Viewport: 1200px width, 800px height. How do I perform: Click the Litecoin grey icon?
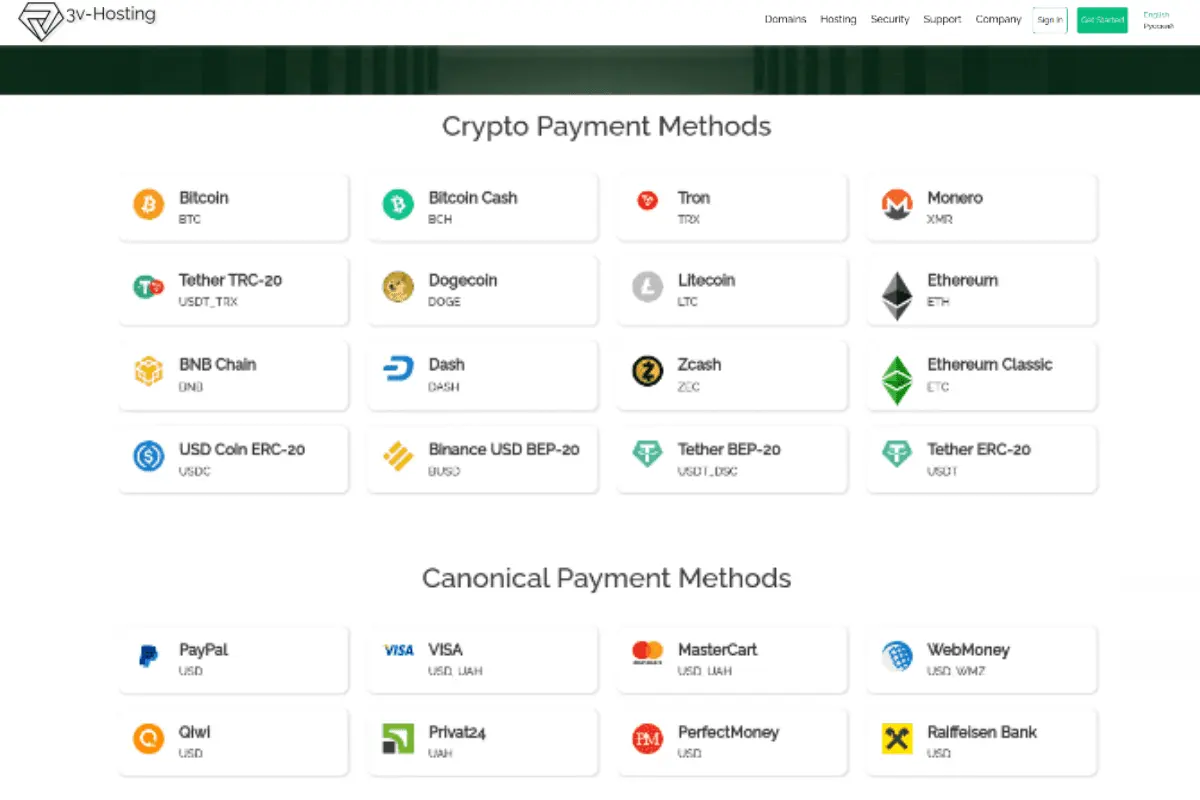(x=647, y=288)
